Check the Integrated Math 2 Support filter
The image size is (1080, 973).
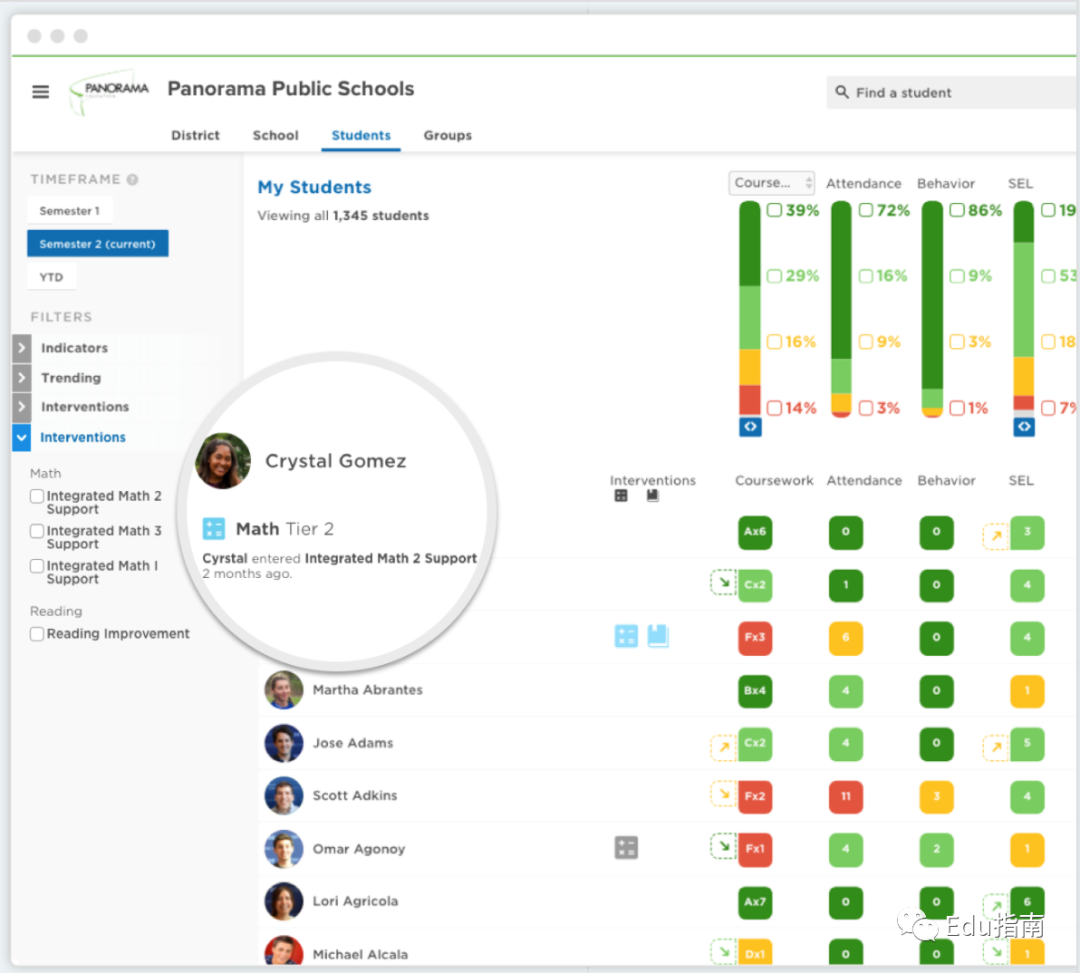37,496
